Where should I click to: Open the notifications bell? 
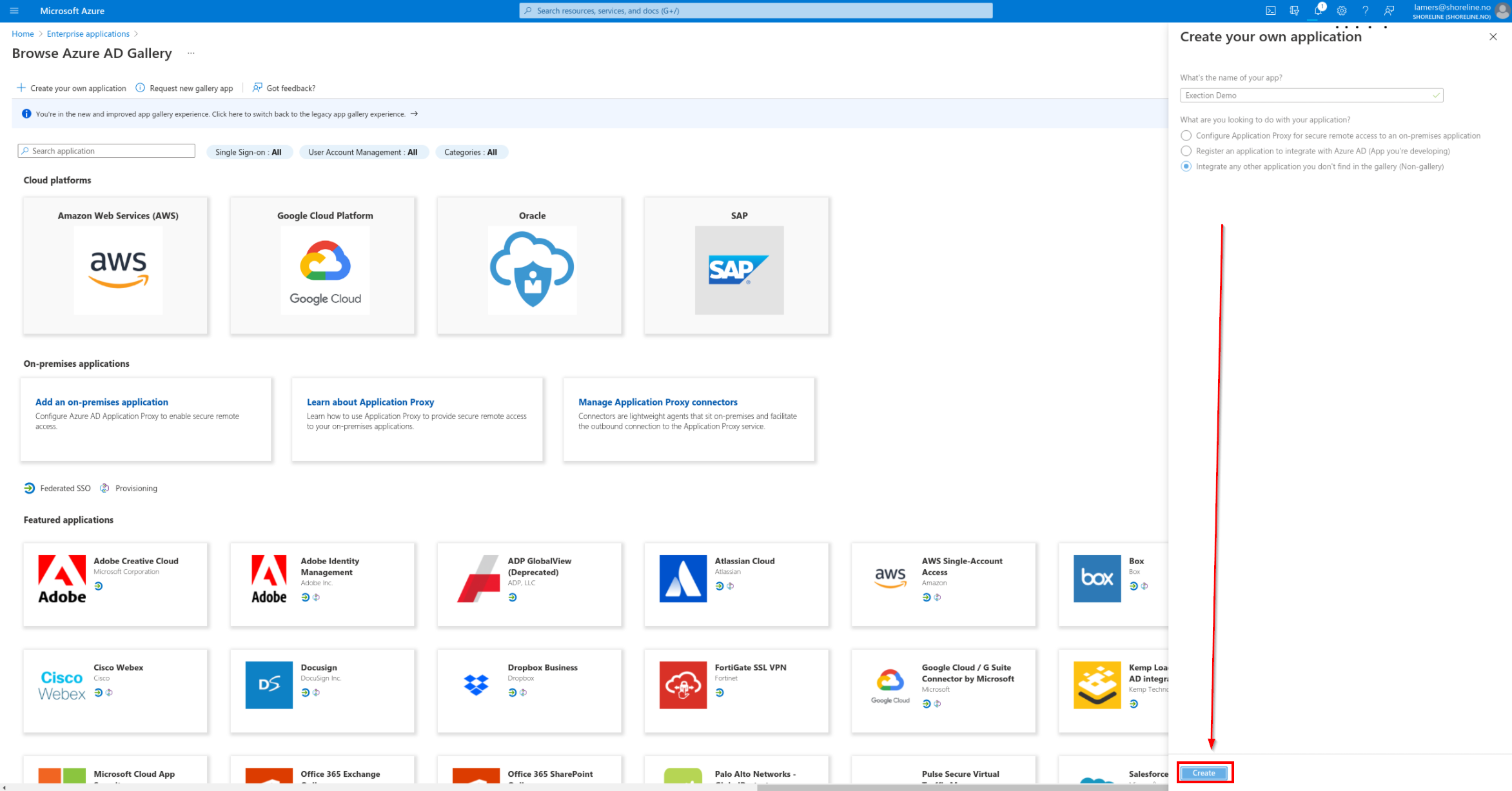[x=1318, y=11]
